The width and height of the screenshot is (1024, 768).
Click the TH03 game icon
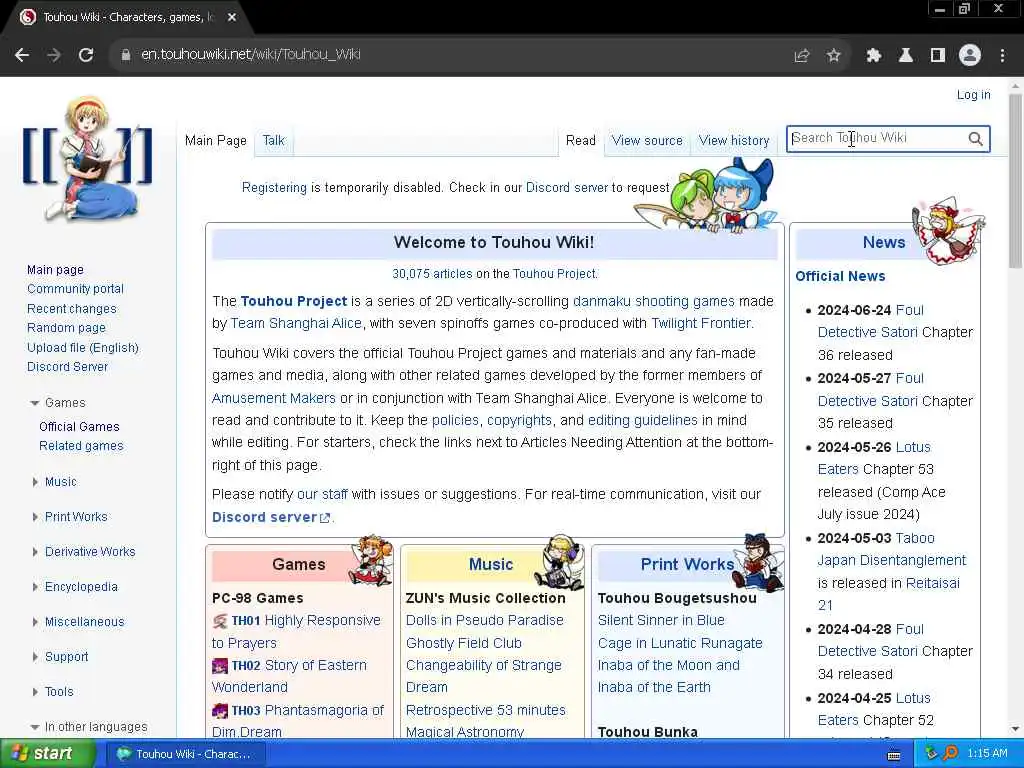click(220, 711)
